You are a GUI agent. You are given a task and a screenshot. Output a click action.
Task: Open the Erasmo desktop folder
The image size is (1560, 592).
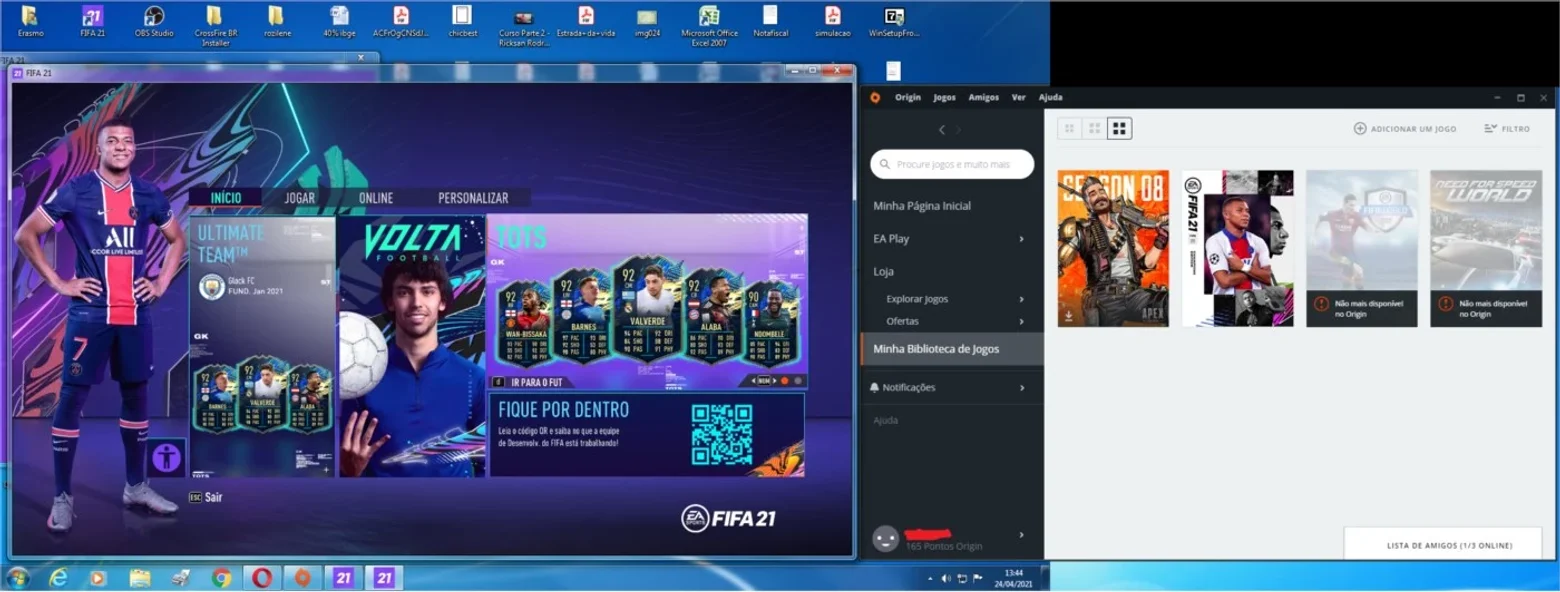(30, 21)
